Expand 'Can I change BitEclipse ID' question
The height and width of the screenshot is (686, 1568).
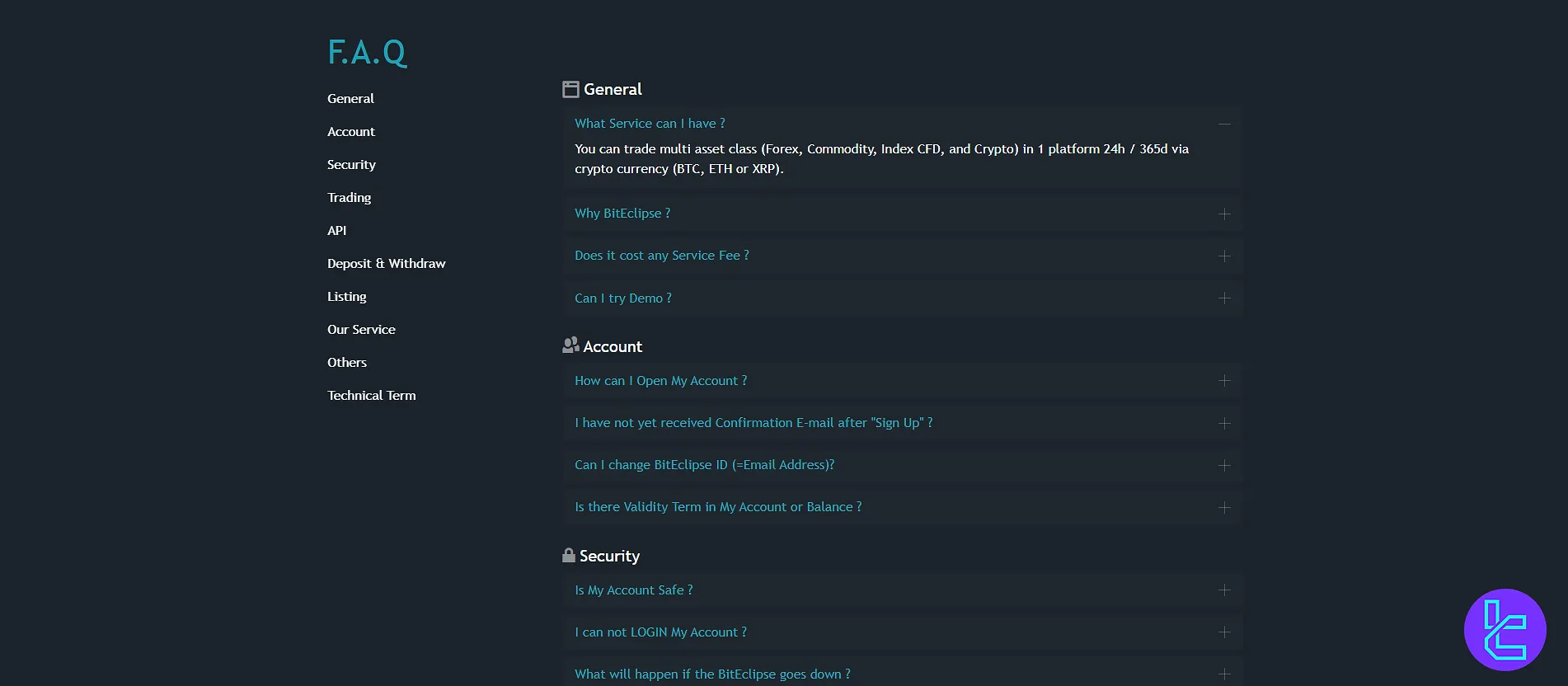704,465
